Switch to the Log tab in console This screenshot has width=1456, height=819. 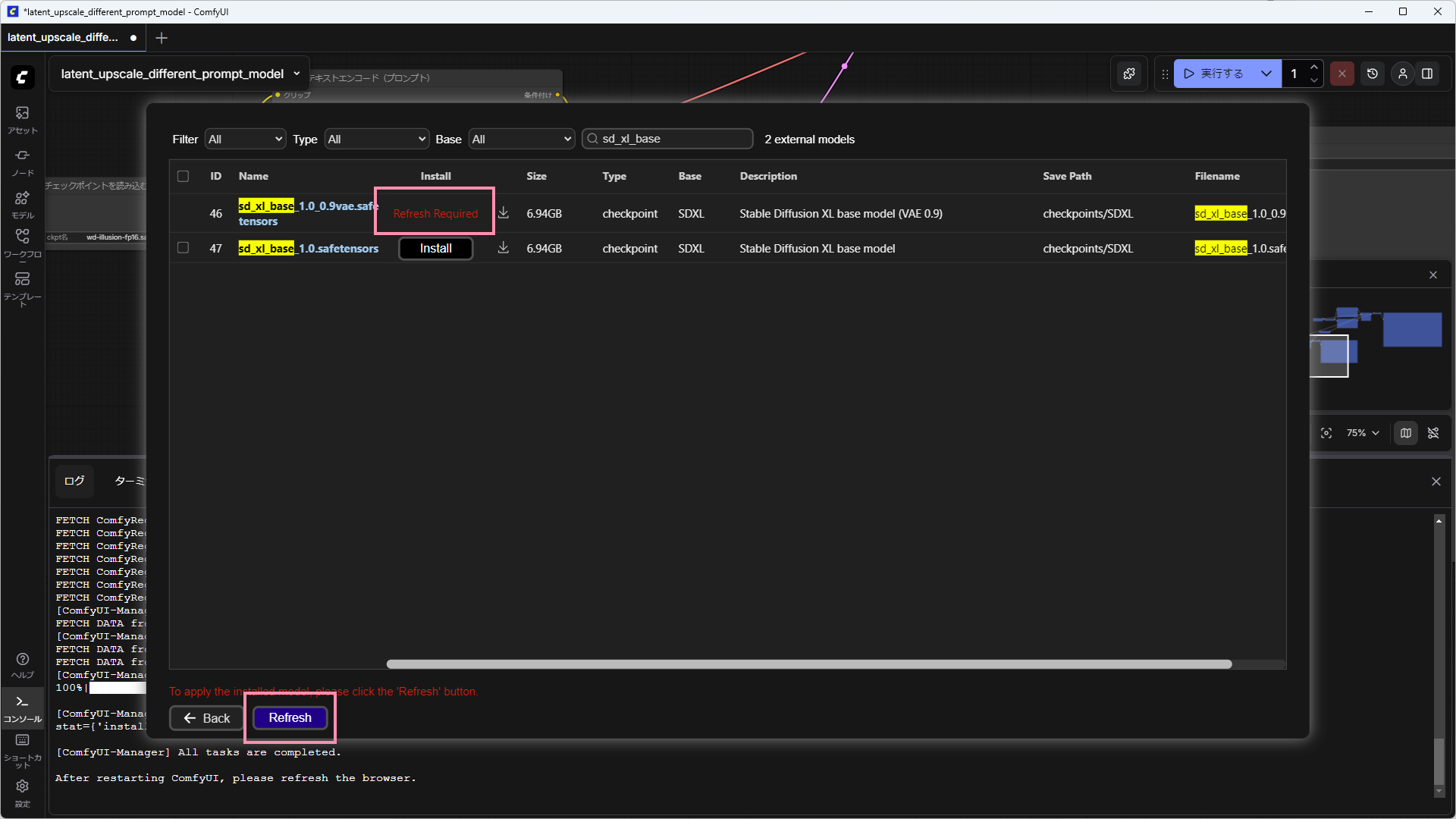74,481
